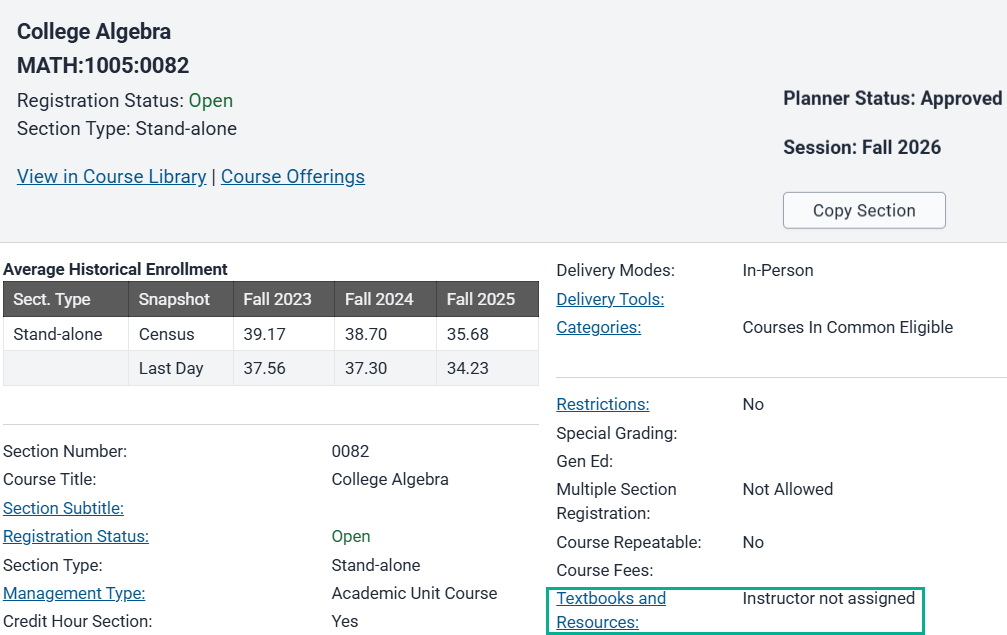Click the Section Subtitle link
The height and width of the screenshot is (635, 1007).
63,508
